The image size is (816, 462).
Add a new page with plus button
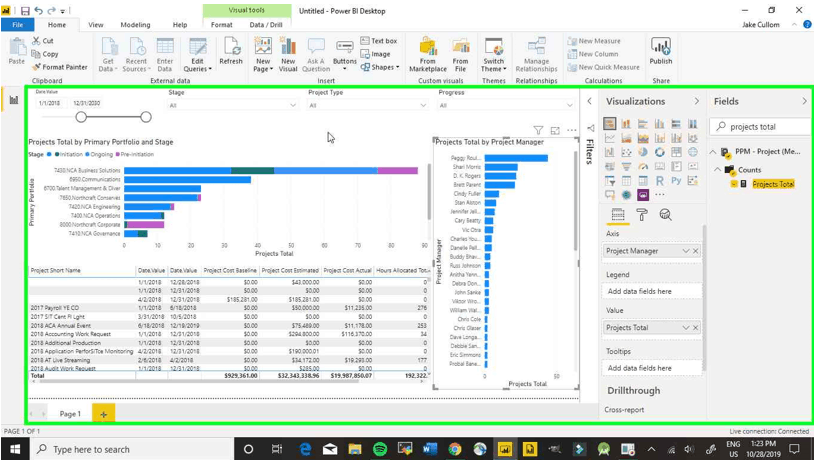104,414
